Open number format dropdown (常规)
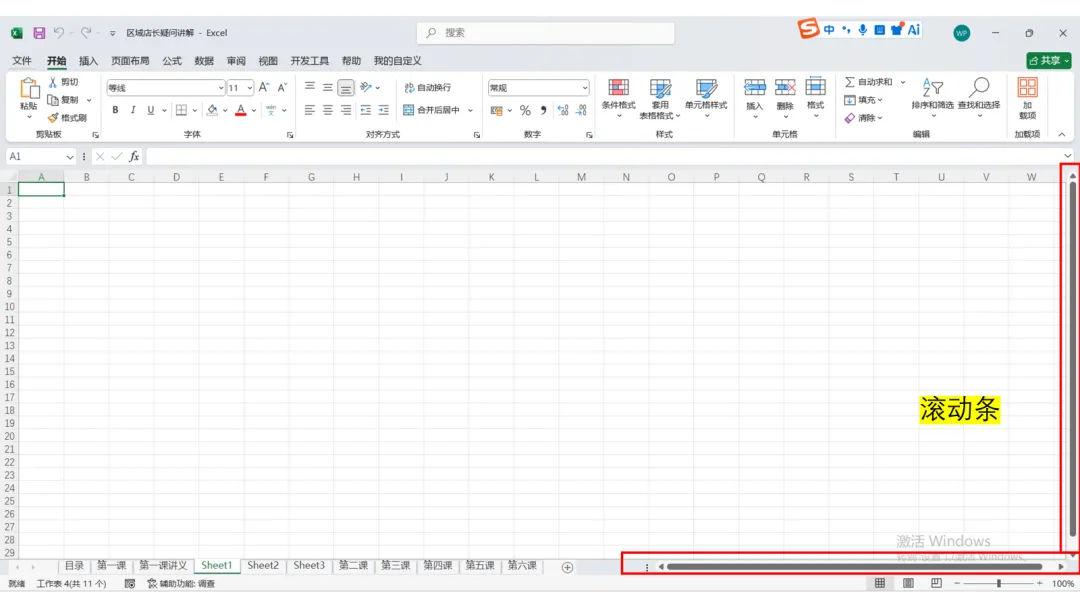This screenshot has width=1080, height=608. tap(585, 88)
